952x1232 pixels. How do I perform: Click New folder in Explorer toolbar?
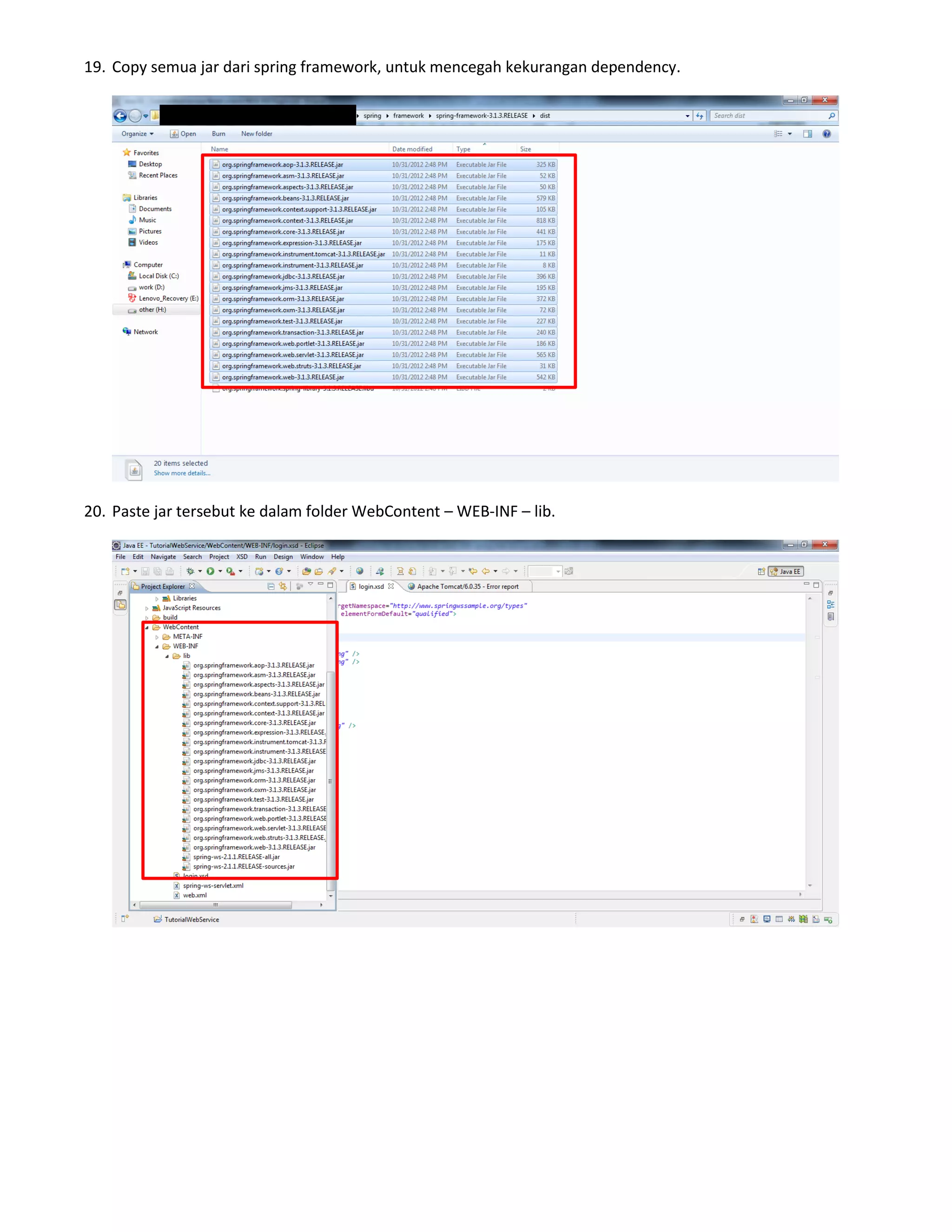coord(257,134)
